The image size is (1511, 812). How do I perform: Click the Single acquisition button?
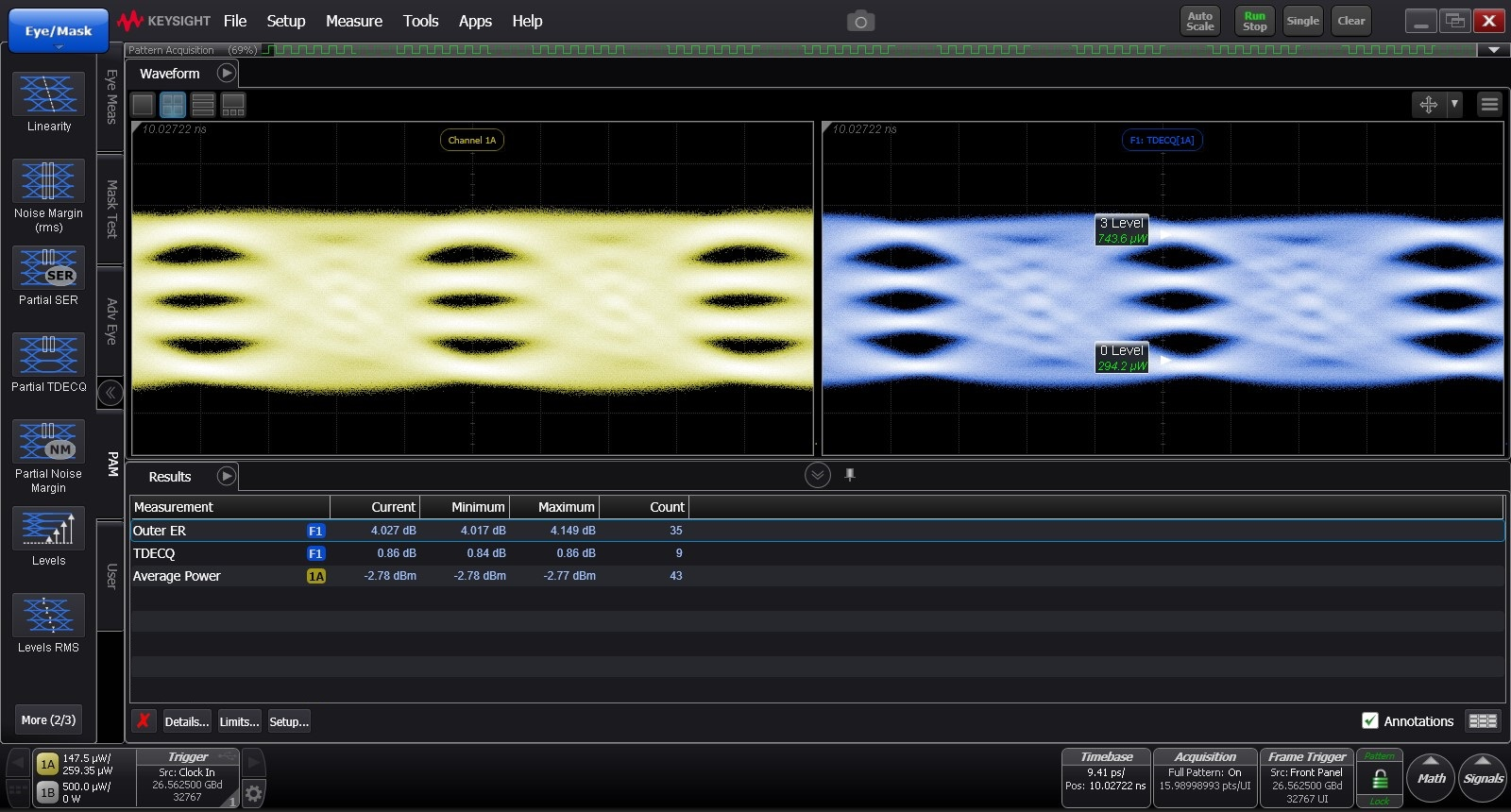click(1303, 21)
